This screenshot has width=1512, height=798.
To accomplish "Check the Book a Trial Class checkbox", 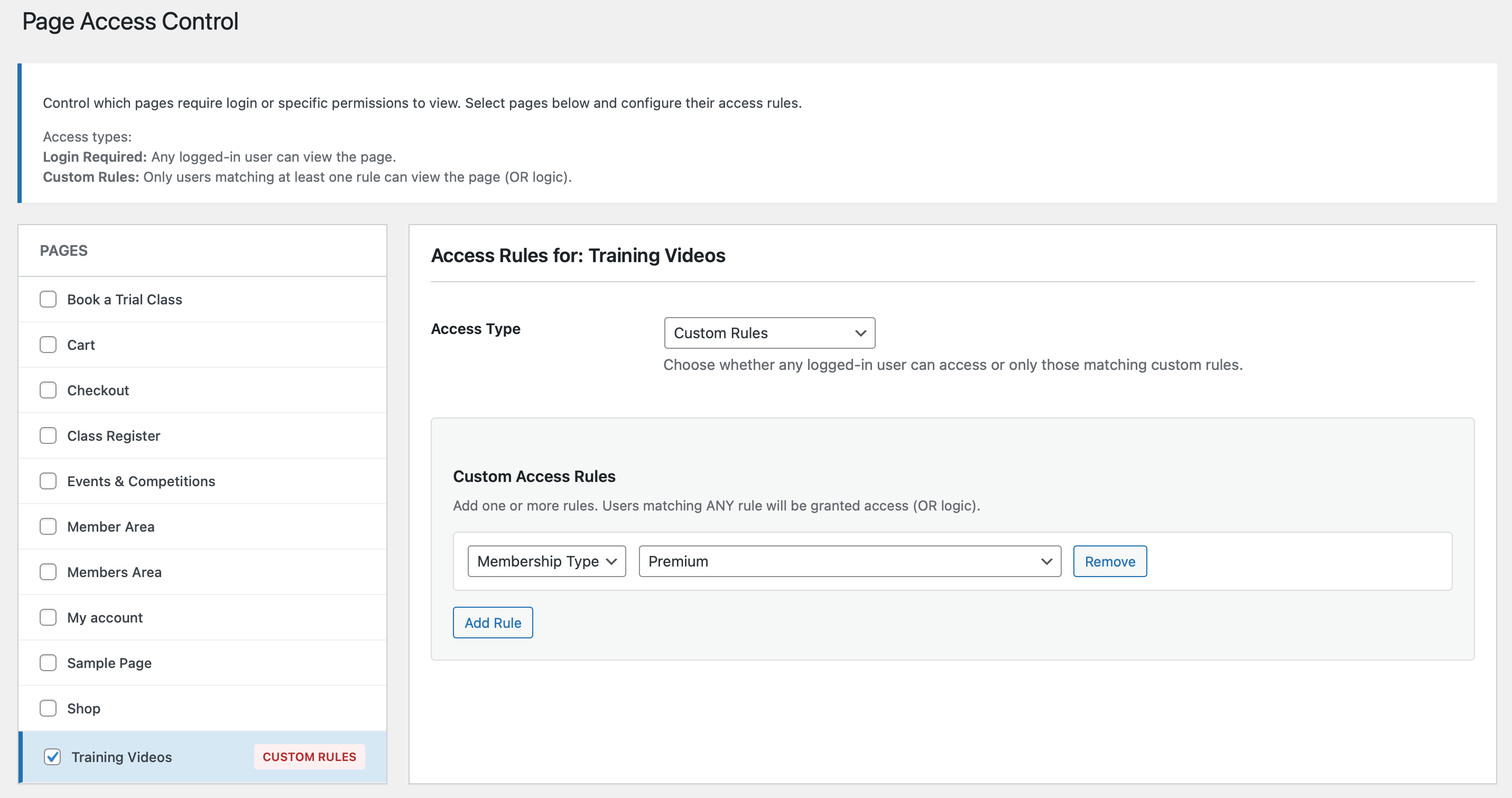I will pos(48,299).
